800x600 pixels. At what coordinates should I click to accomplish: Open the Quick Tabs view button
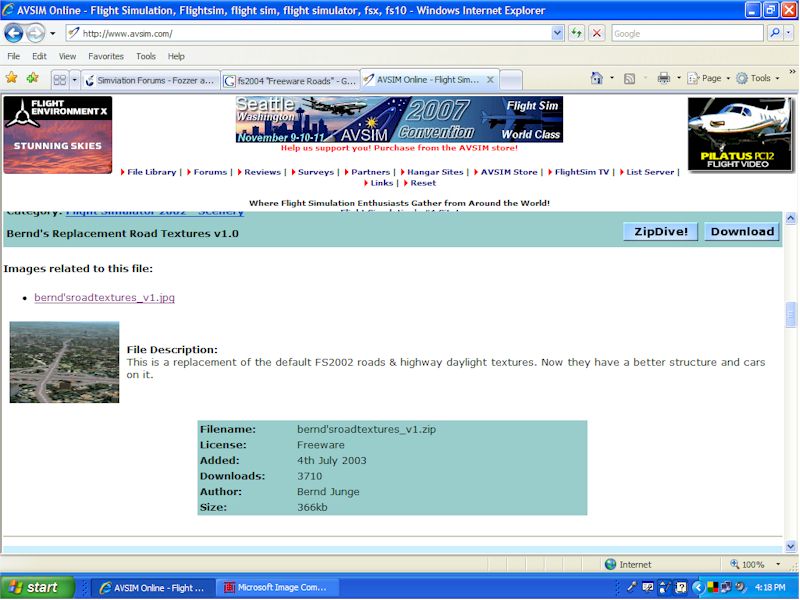[59, 79]
